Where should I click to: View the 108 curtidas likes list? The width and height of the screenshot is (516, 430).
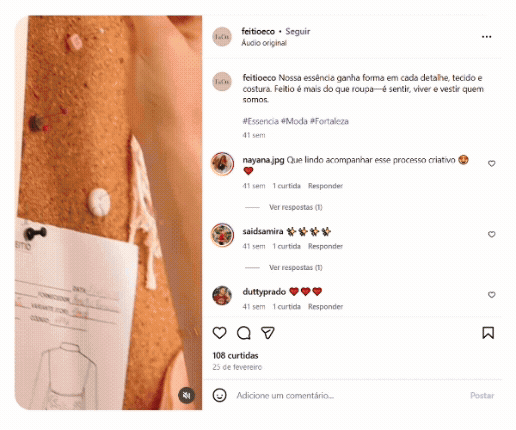click(235, 356)
